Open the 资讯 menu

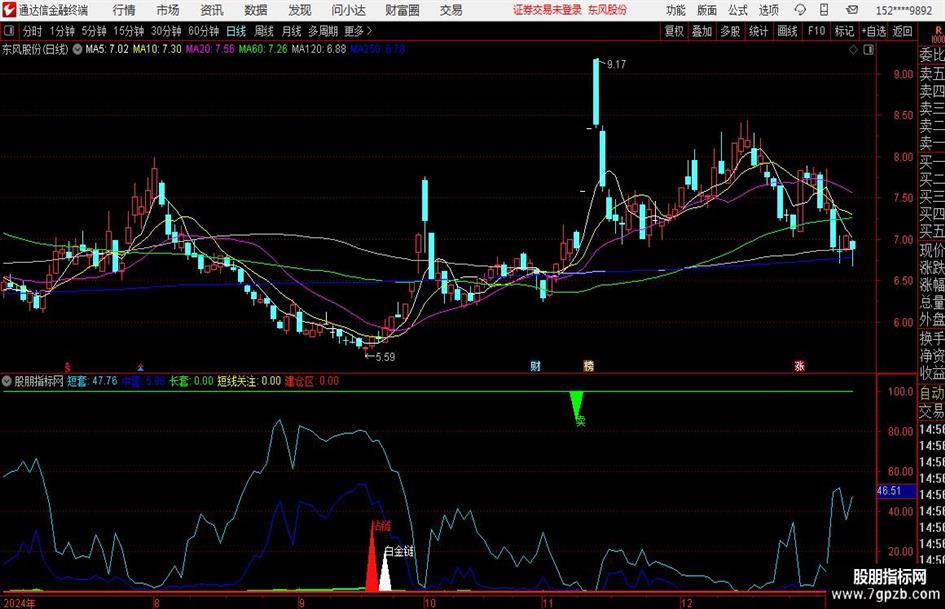(x=212, y=10)
